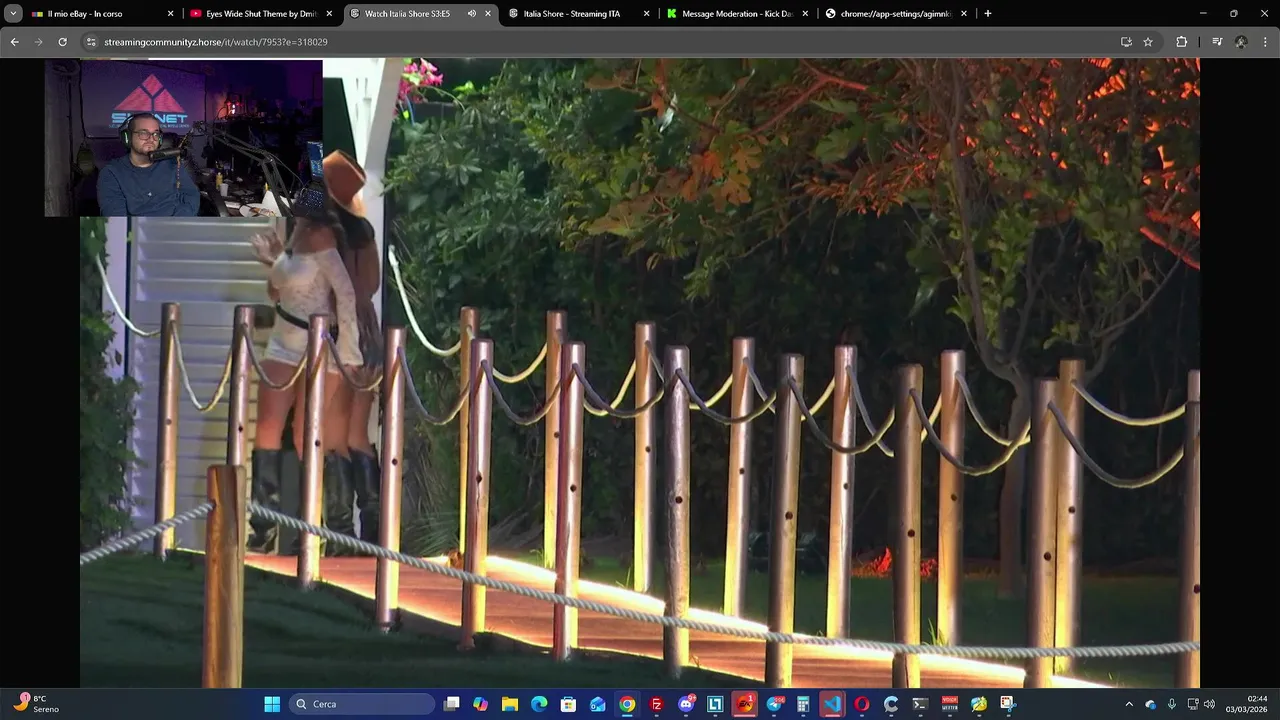This screenshot has width=1280, height=720.
Task: Go back to the previous page
Action: pyautogui.click(x=14, y=42)
